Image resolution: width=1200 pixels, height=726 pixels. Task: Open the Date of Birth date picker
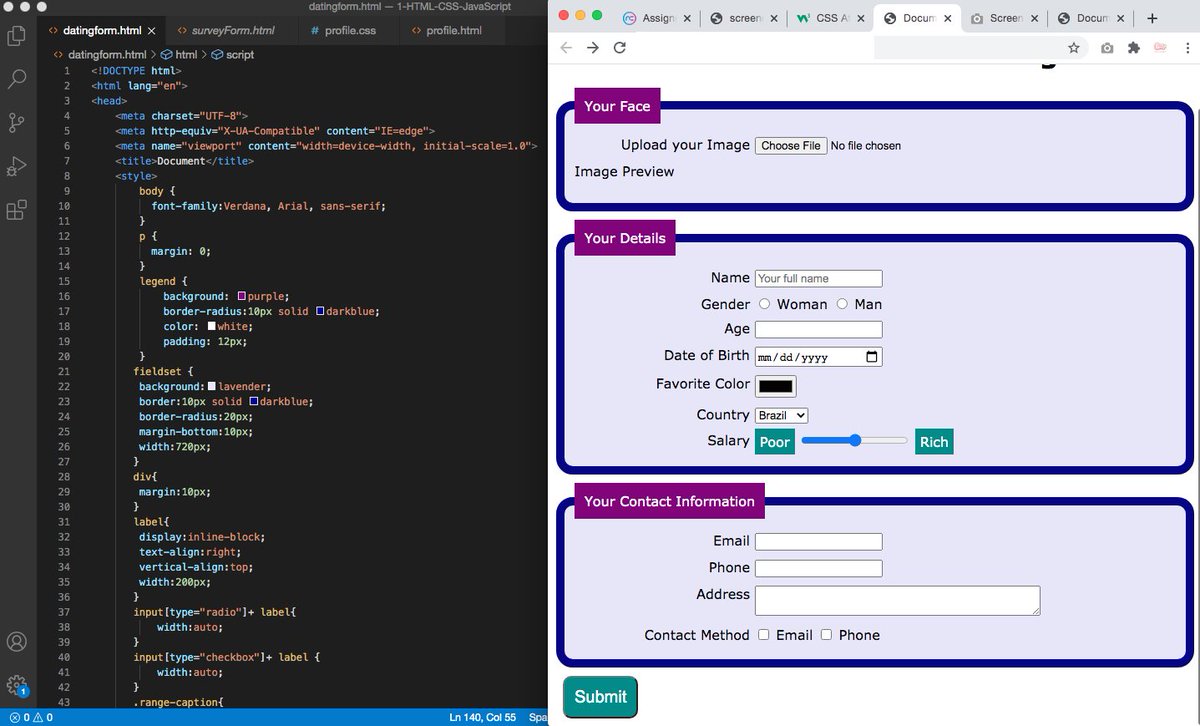870,356
